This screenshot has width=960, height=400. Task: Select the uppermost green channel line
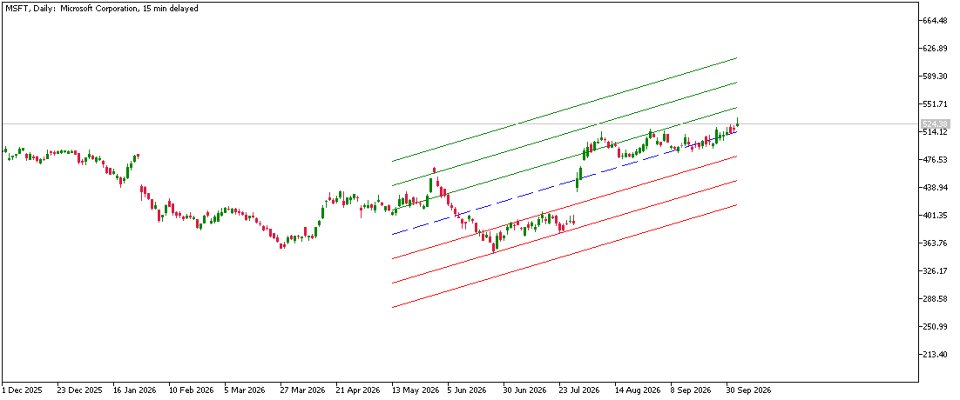[564, 110]
